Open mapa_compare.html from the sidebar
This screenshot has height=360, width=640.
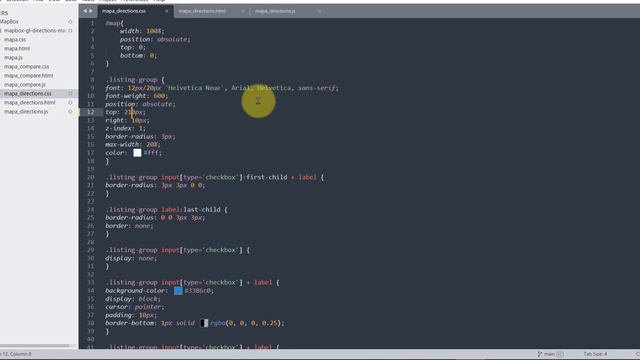pyautogui.click(x=29, y=76)
